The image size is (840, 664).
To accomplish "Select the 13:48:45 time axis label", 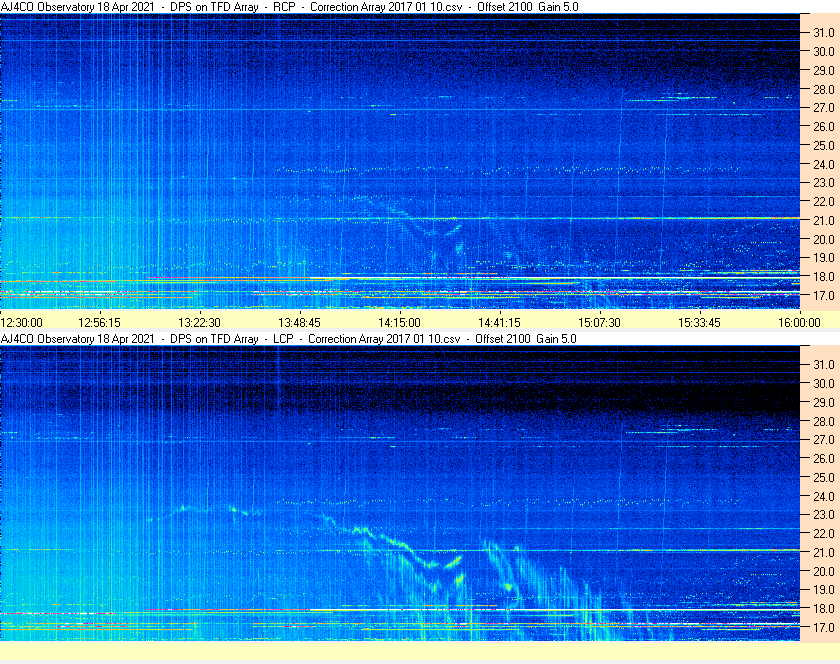I will coord(299,323).
